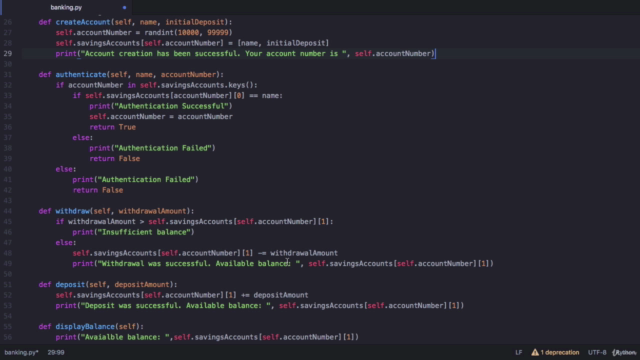This screenshot has height=360, width=640.
Task: Click the "Authentication Failed" string on line 41
Action: tap(146, 180)
